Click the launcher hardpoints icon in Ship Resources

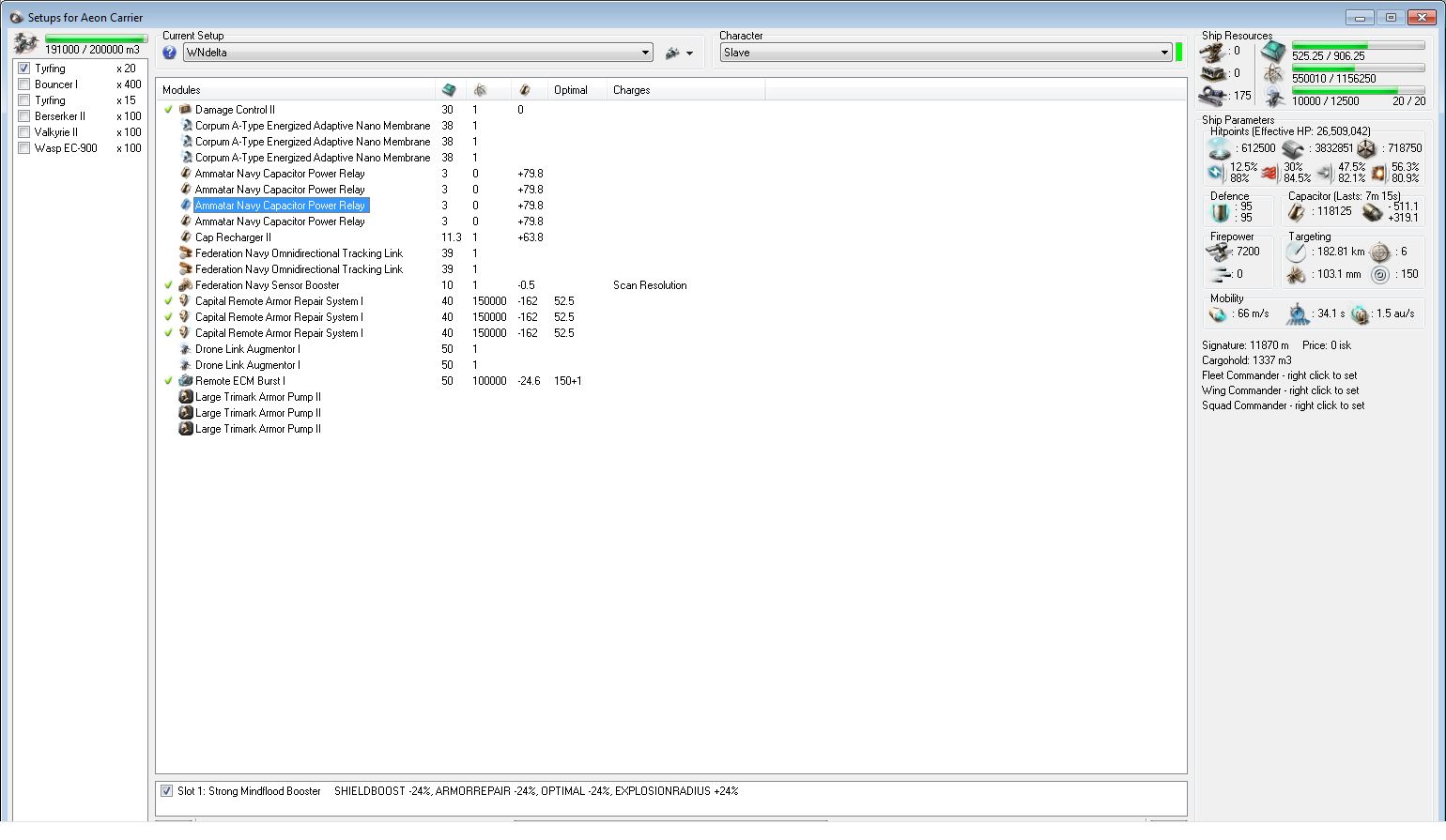1214,73
